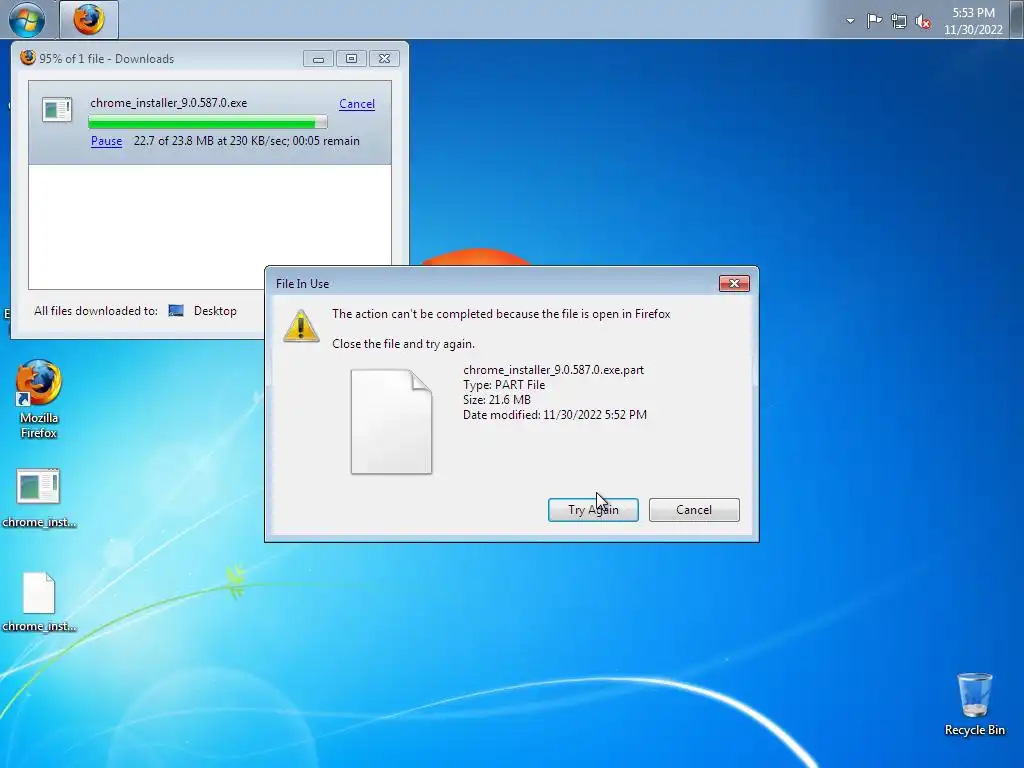Select chrome_installer_9.0.587.0.exe download entry name
Viewport: 1024px width, 768px height.
pos(168,103)
